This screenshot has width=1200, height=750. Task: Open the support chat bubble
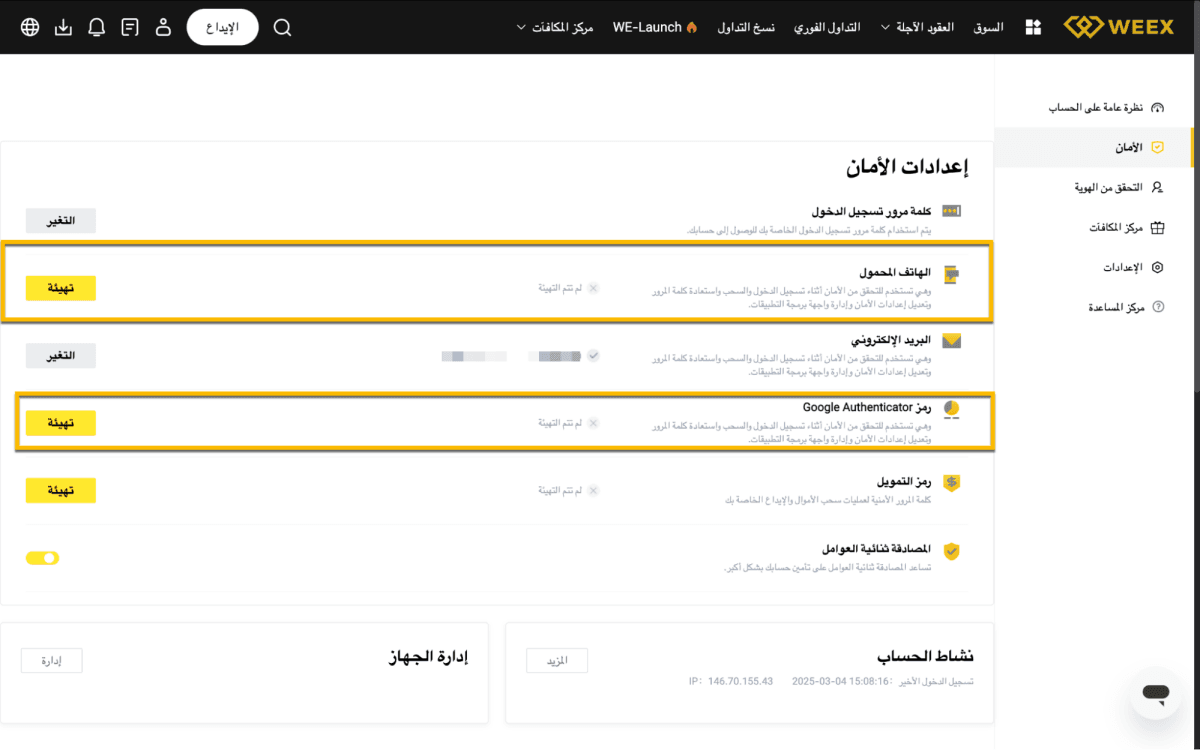click(1155, 694)
